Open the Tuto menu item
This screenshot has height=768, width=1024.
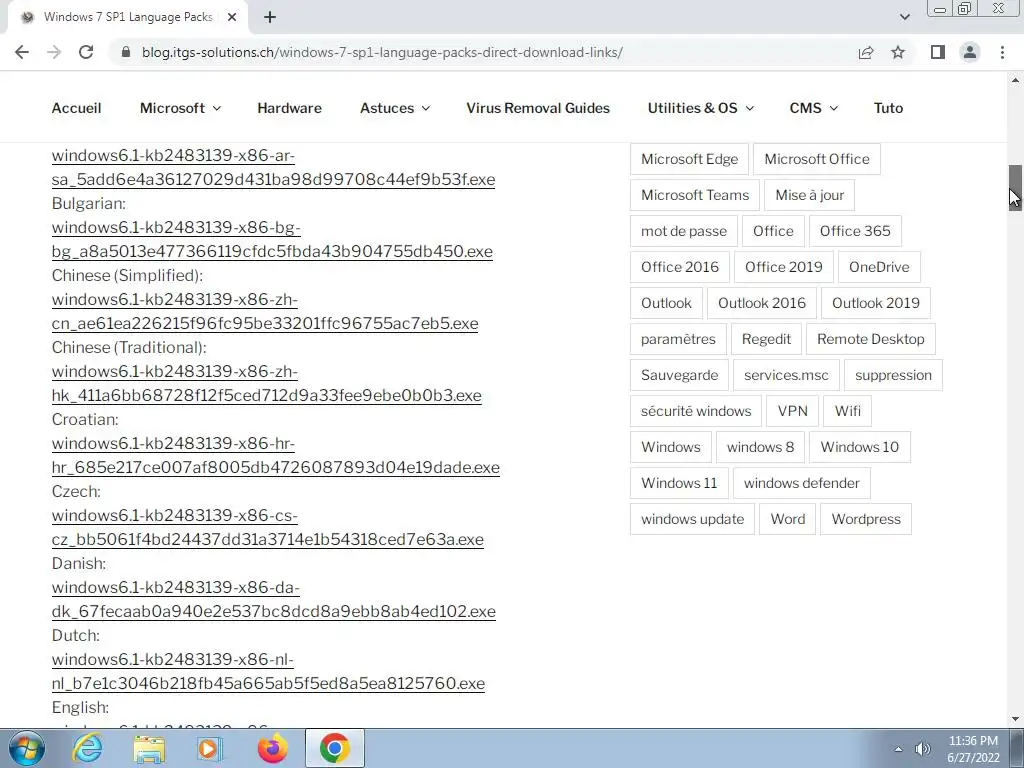[x=888, y=108]
